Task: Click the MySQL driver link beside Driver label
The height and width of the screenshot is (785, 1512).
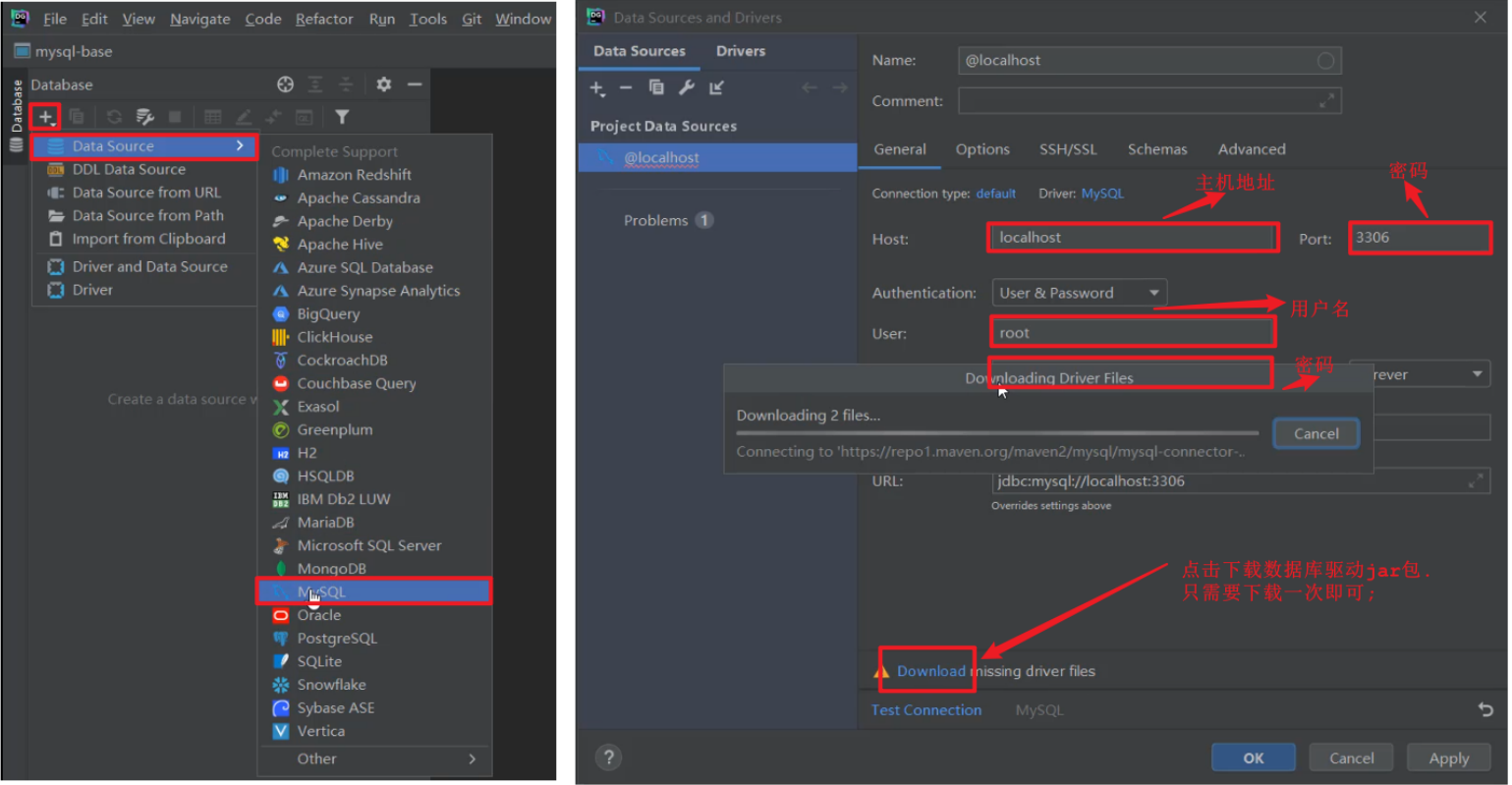Action: pyautogui.click(x=1102, y=194)
